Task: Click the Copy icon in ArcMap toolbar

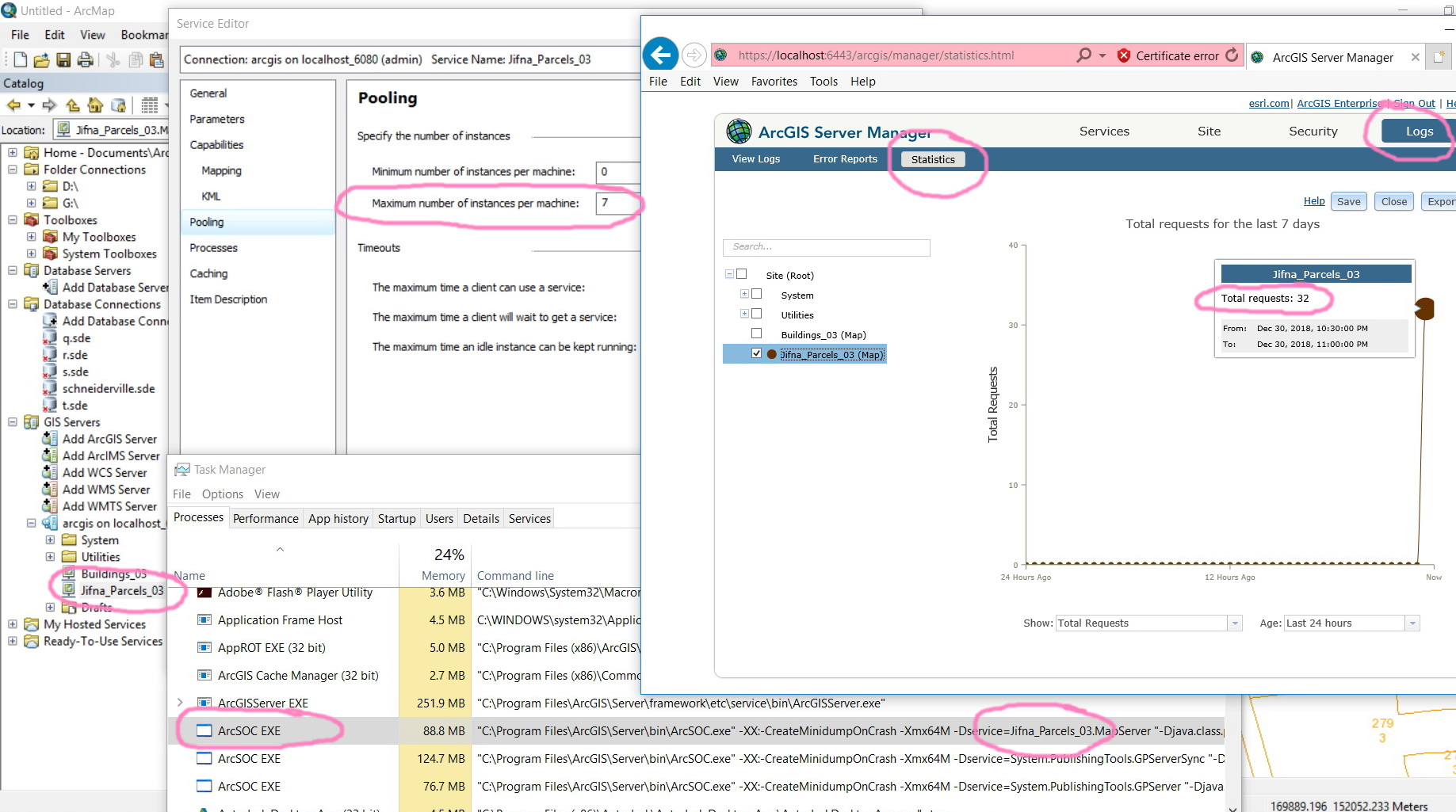Action: 136,59
